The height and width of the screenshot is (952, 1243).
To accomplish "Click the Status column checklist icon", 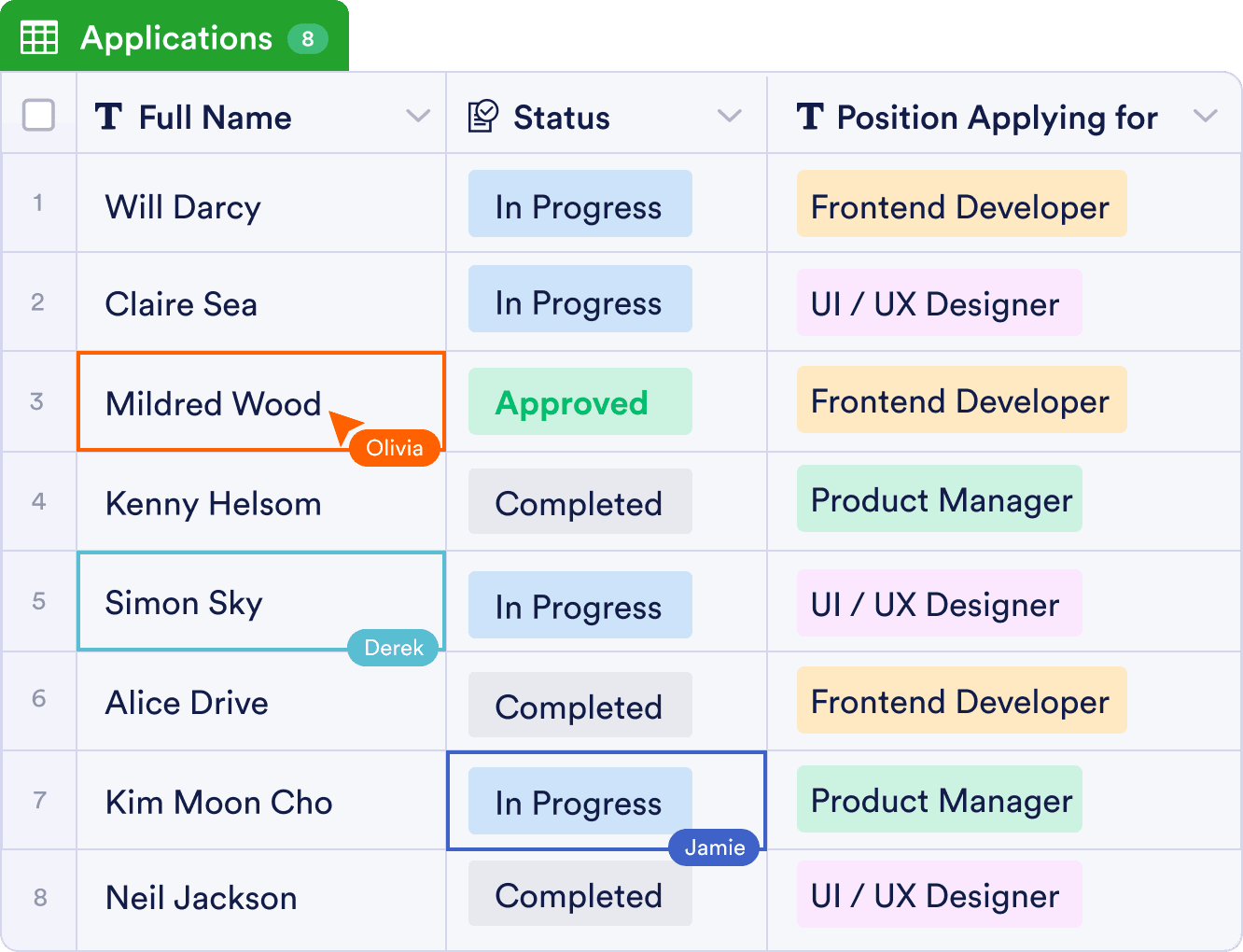I will coord(482,117).
